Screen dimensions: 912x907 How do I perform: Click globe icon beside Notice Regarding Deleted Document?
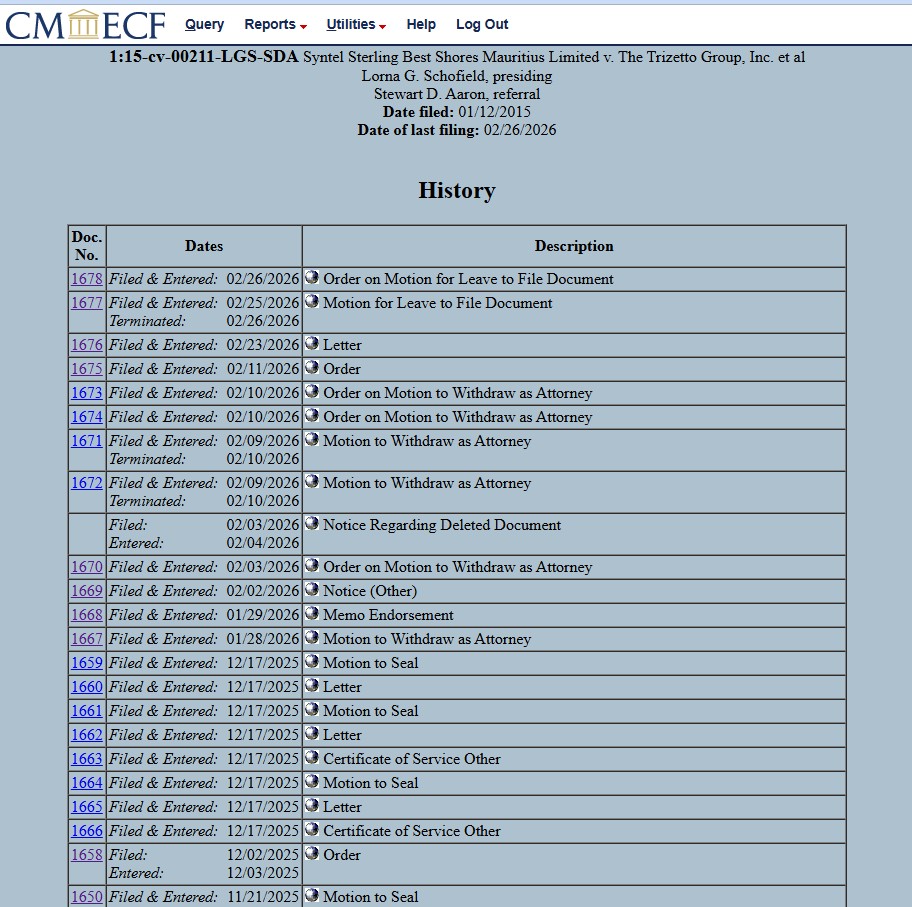[x=312, y=524]
